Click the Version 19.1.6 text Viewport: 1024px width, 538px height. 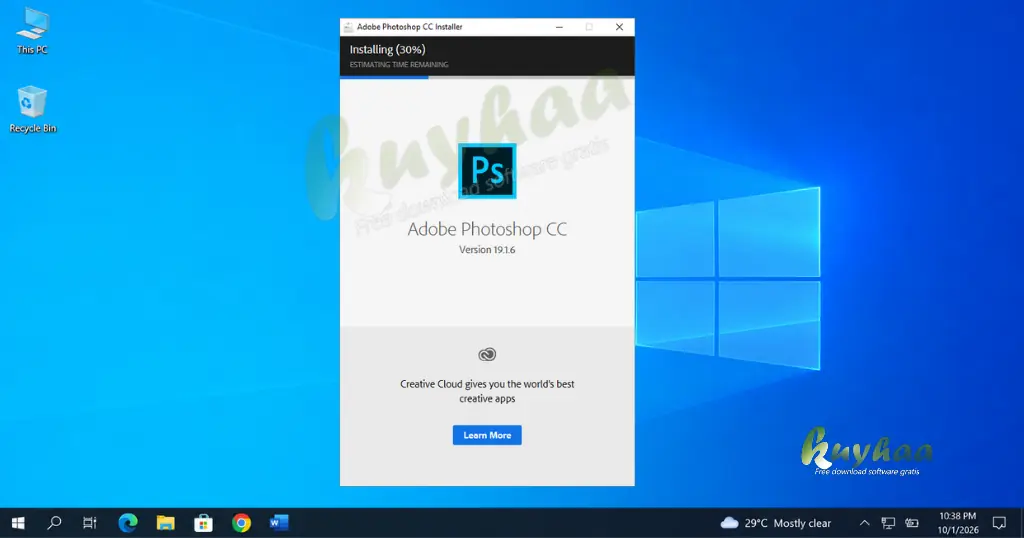pyautogui.click(x=487, y=249)
